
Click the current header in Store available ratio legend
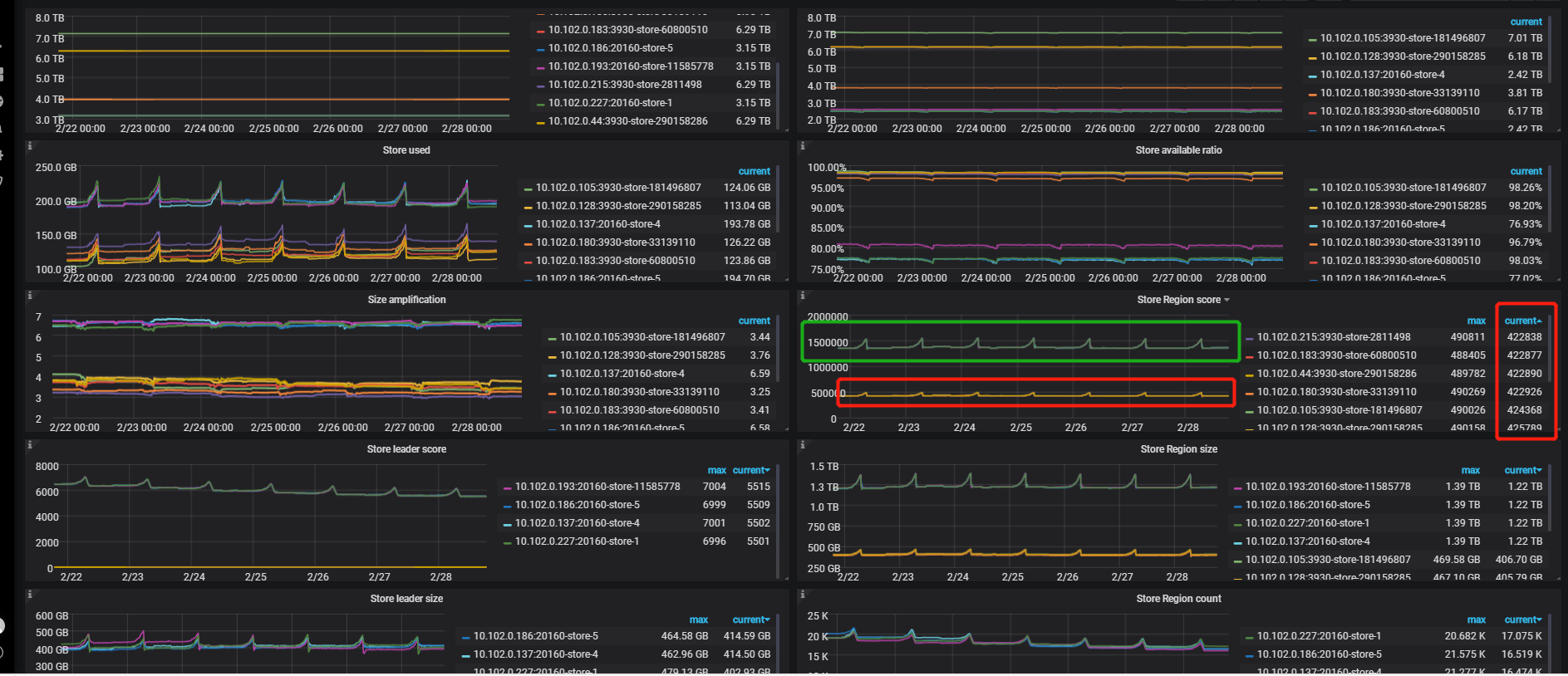pyautogui.click(x=1526, y=171)
